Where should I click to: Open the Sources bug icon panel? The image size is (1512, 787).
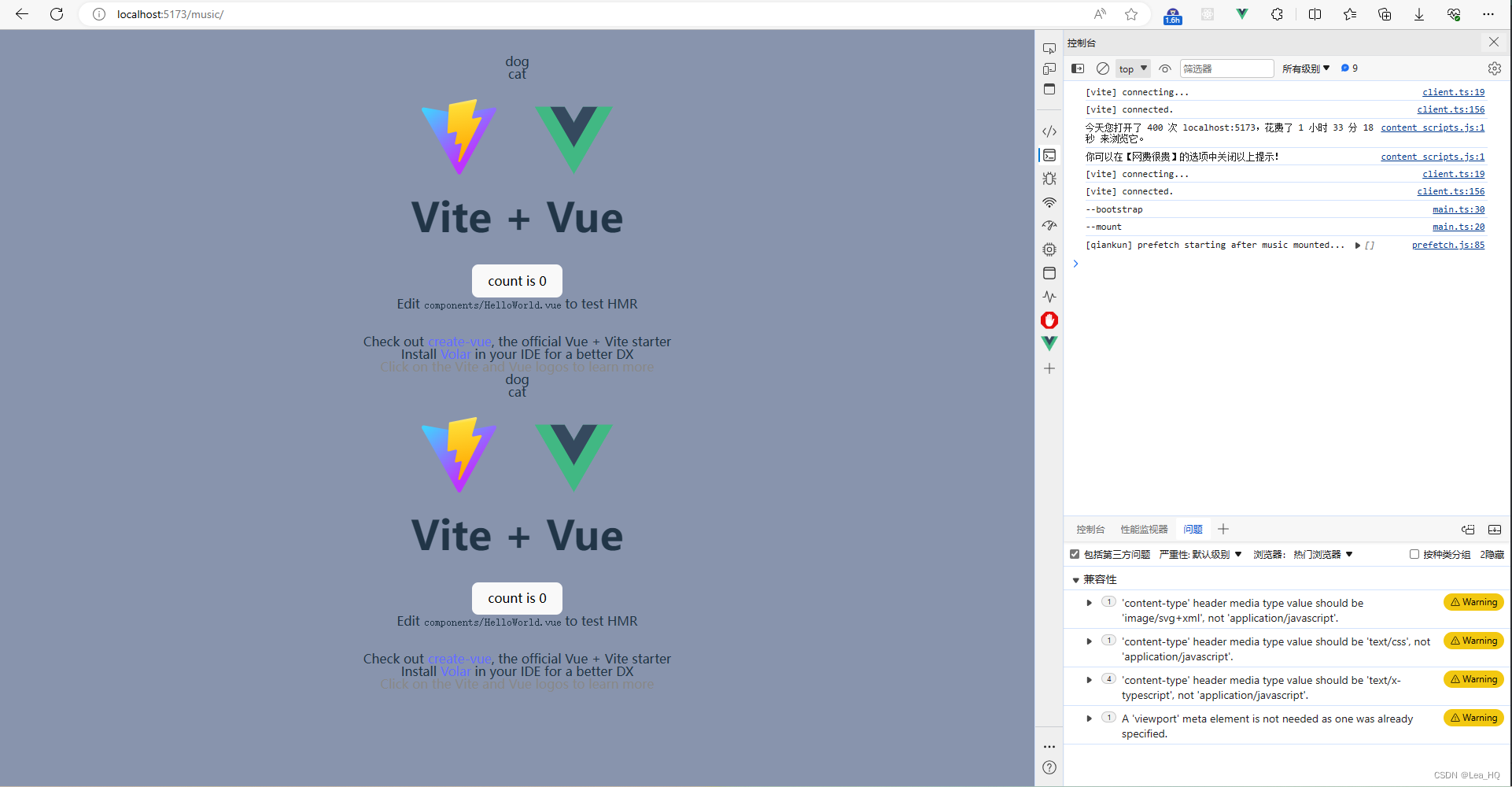(x=1049, y=179)
